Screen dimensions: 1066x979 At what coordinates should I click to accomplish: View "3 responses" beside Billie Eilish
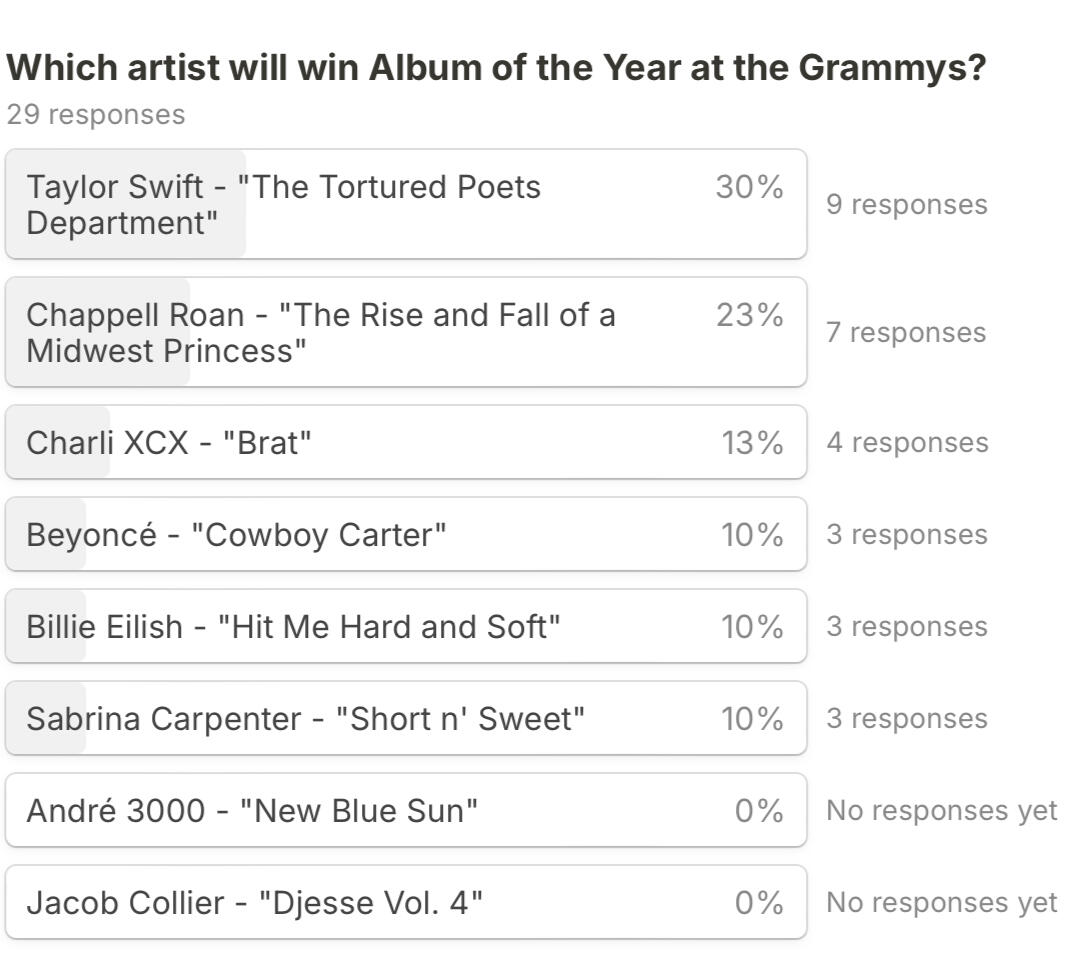coord(906,627)
